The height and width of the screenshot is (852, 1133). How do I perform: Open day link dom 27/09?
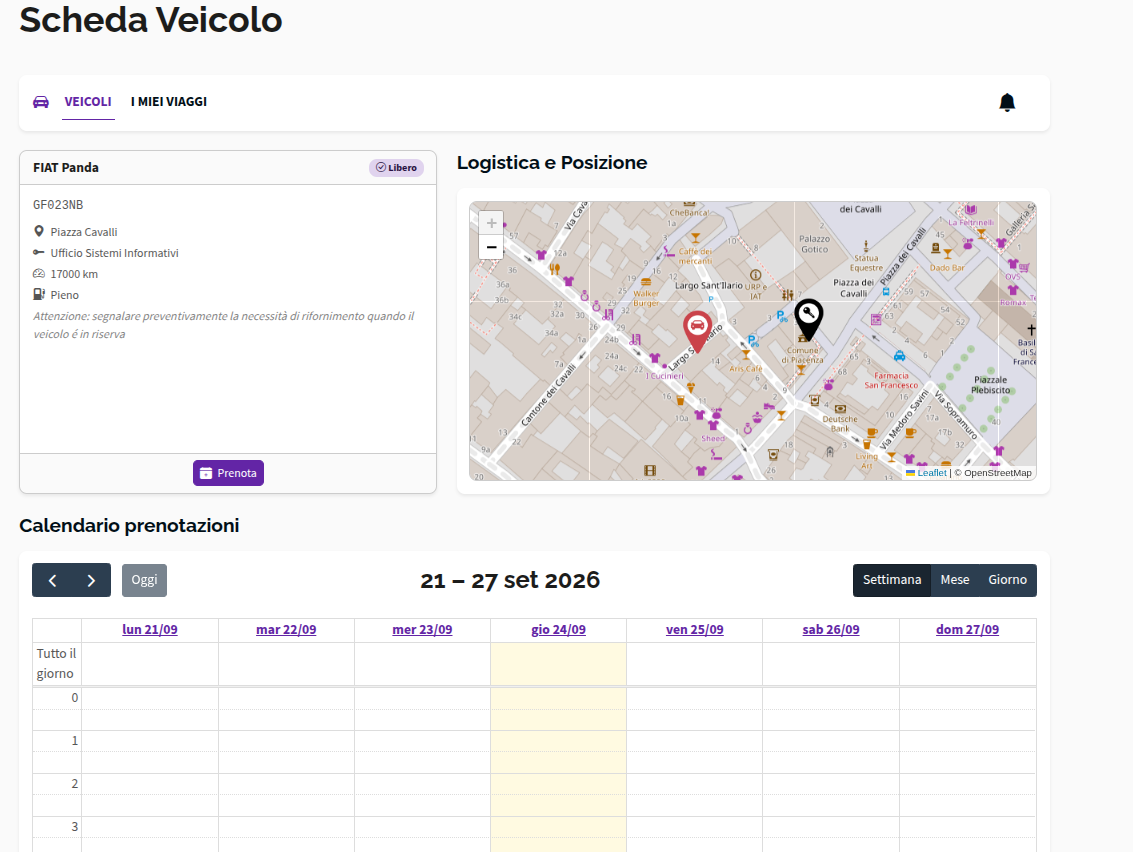click(x=968, y=629)
